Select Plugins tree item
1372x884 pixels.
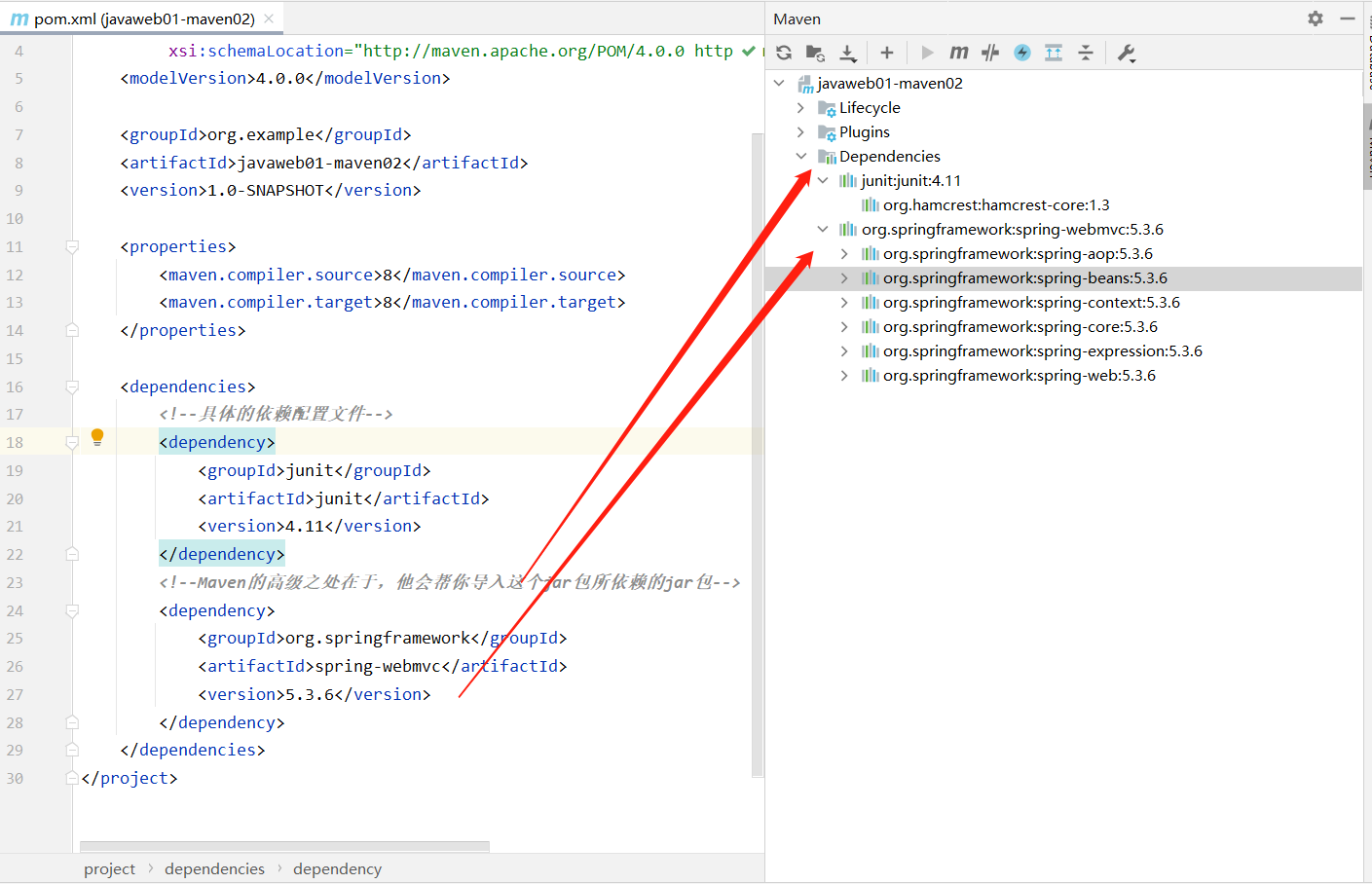[864, 132]
